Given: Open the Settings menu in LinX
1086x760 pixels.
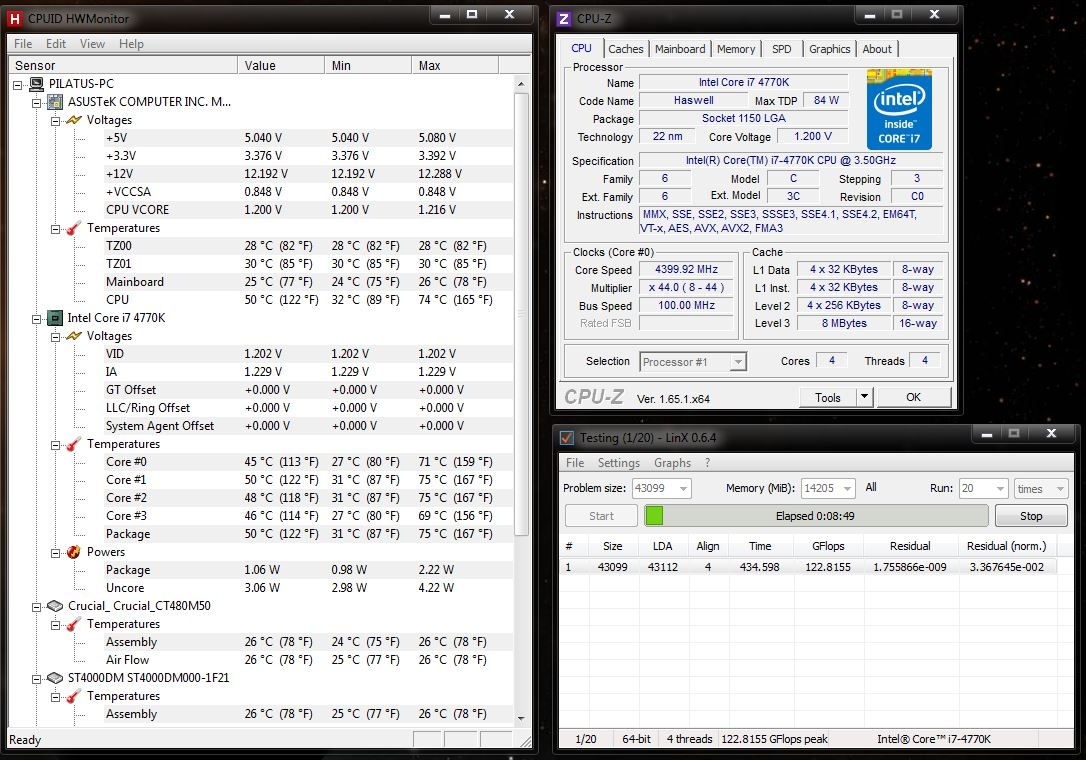Looking at the screenshot, I should 618,463.
